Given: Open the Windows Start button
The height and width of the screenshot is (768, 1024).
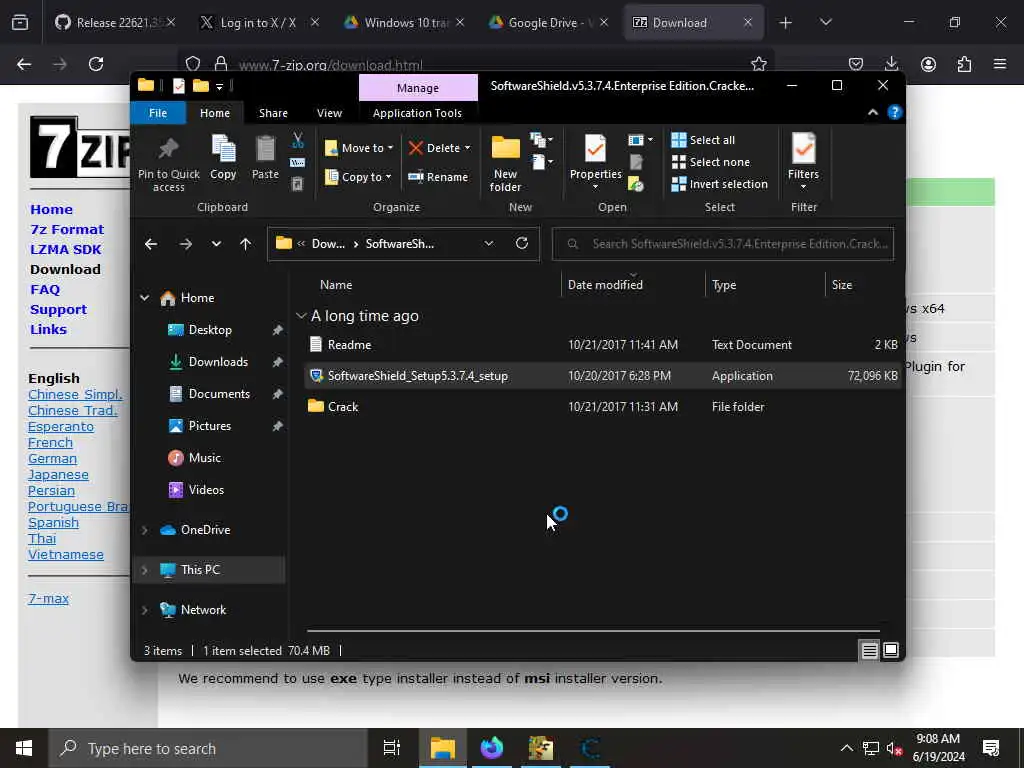Looking at the screenshot, I should pos(24,748).
